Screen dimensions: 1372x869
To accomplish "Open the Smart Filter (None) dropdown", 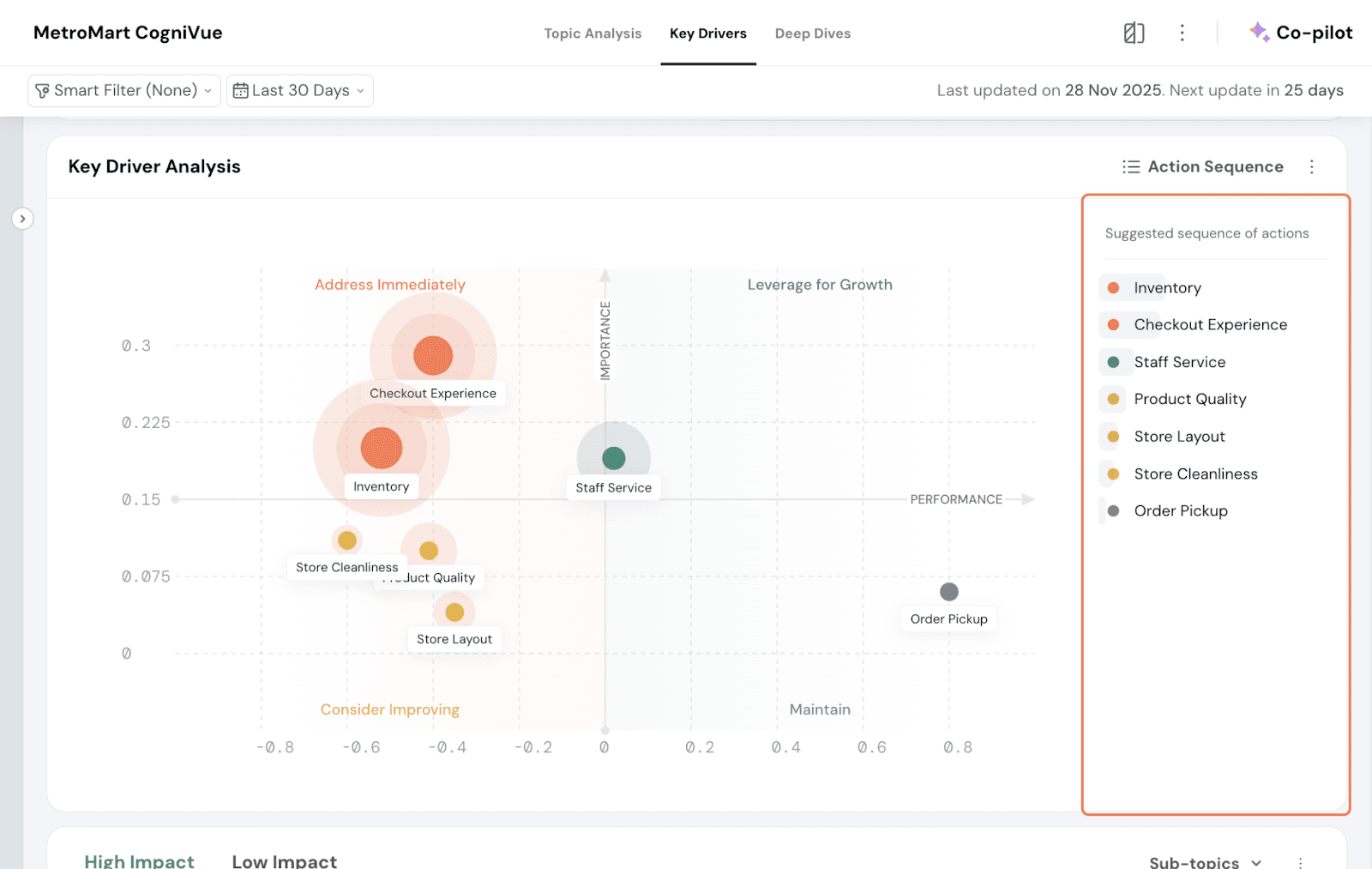I will [124, 91].
